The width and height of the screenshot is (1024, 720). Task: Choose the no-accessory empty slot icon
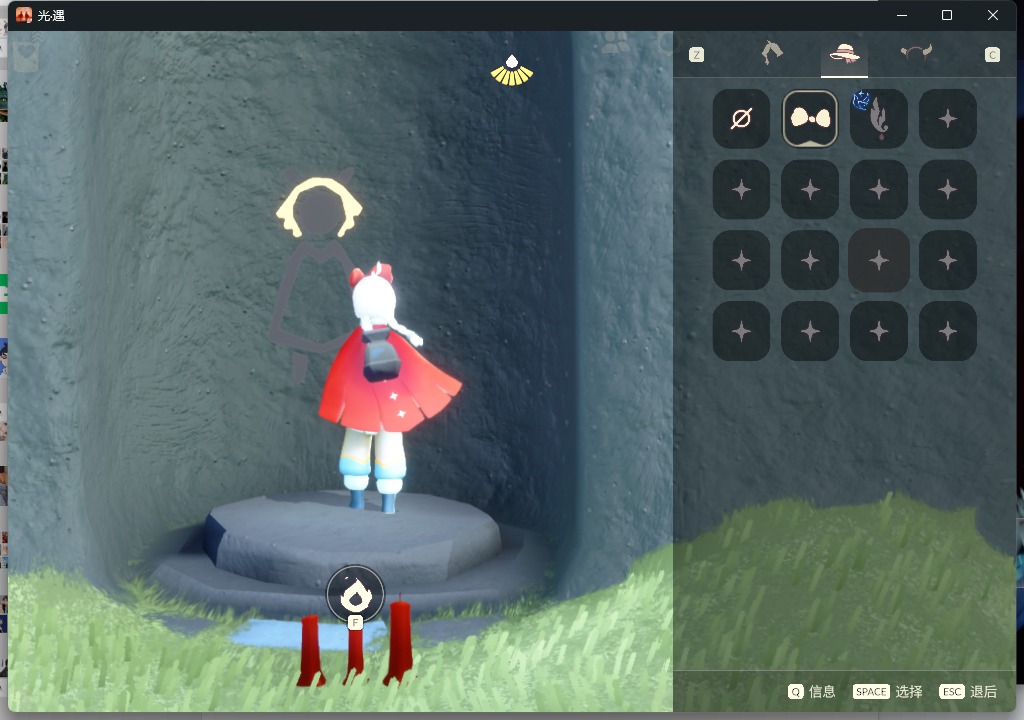tap(741, 119)
